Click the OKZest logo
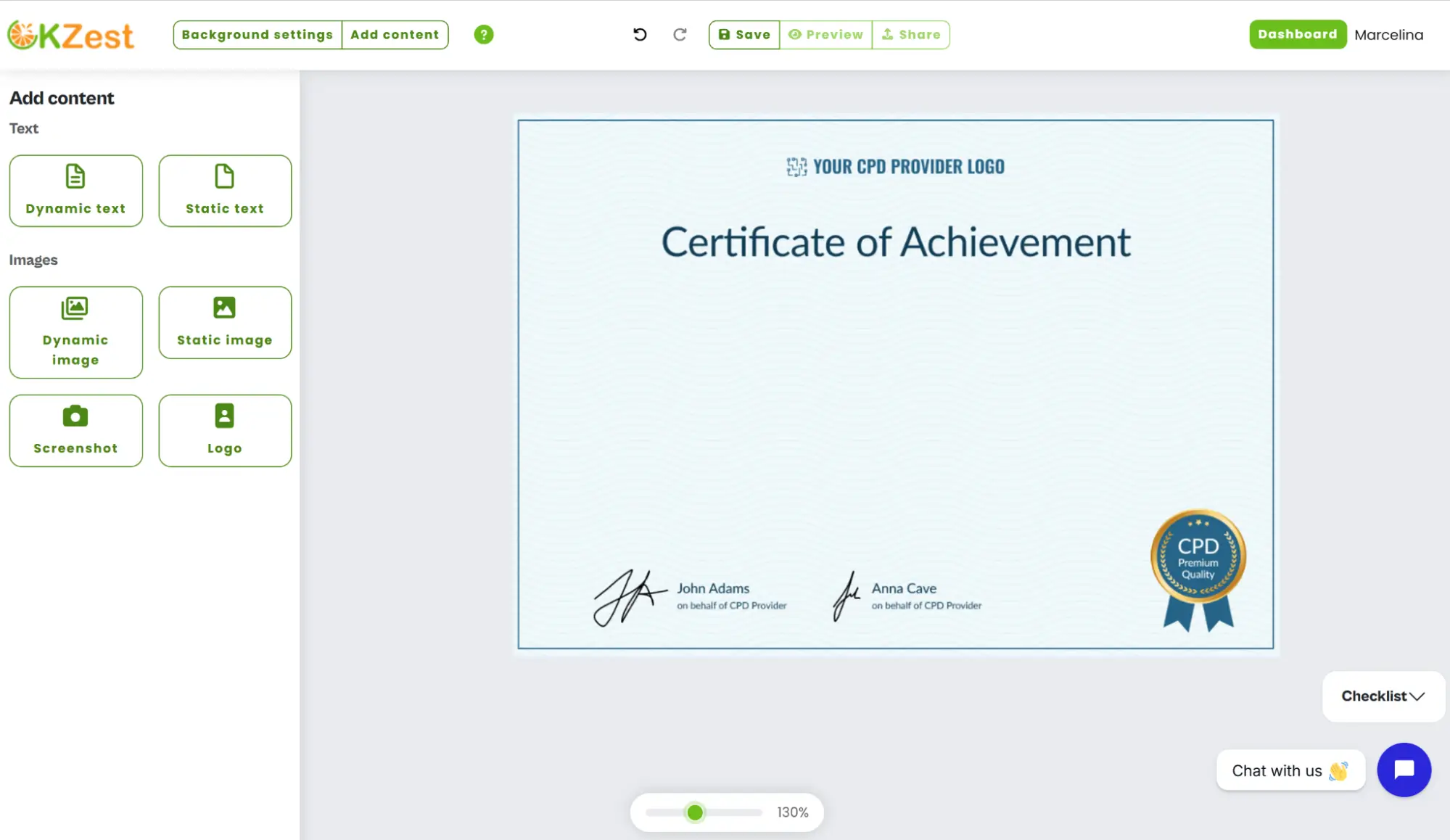 coord(71,35)
